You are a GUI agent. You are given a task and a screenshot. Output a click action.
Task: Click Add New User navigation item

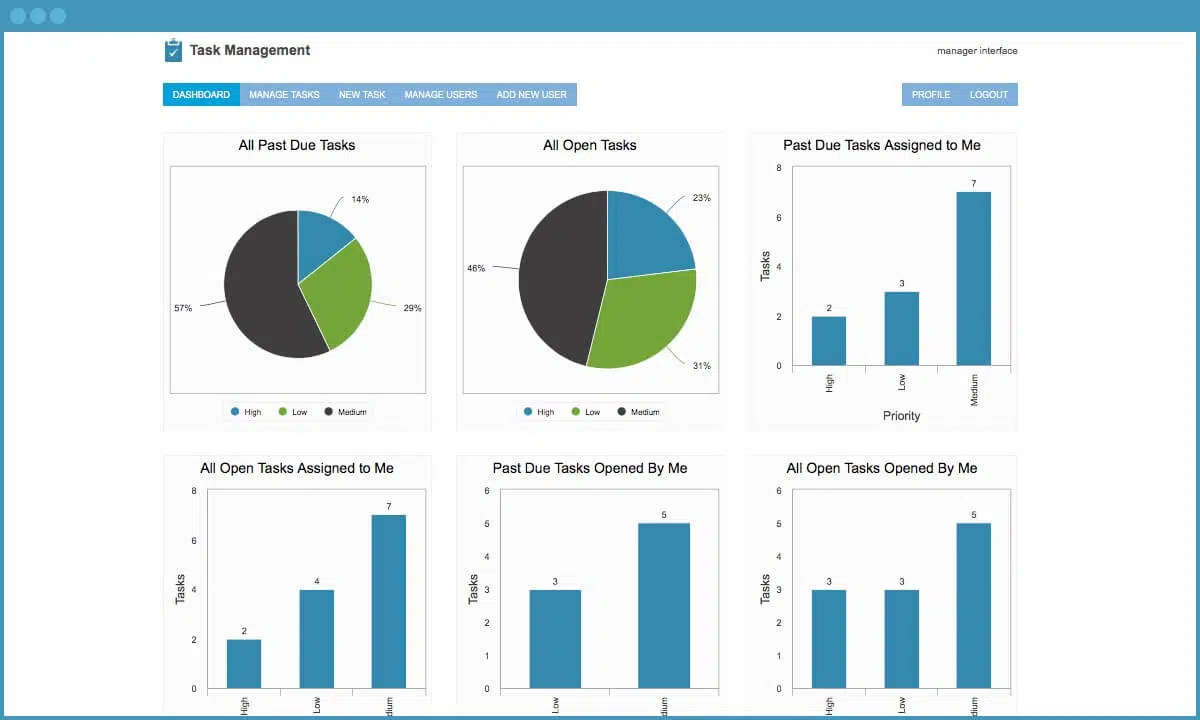[x=531, y=95]
